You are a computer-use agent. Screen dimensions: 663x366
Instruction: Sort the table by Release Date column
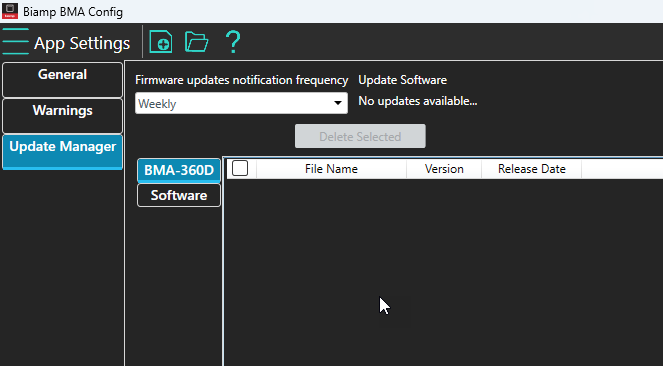531,169
